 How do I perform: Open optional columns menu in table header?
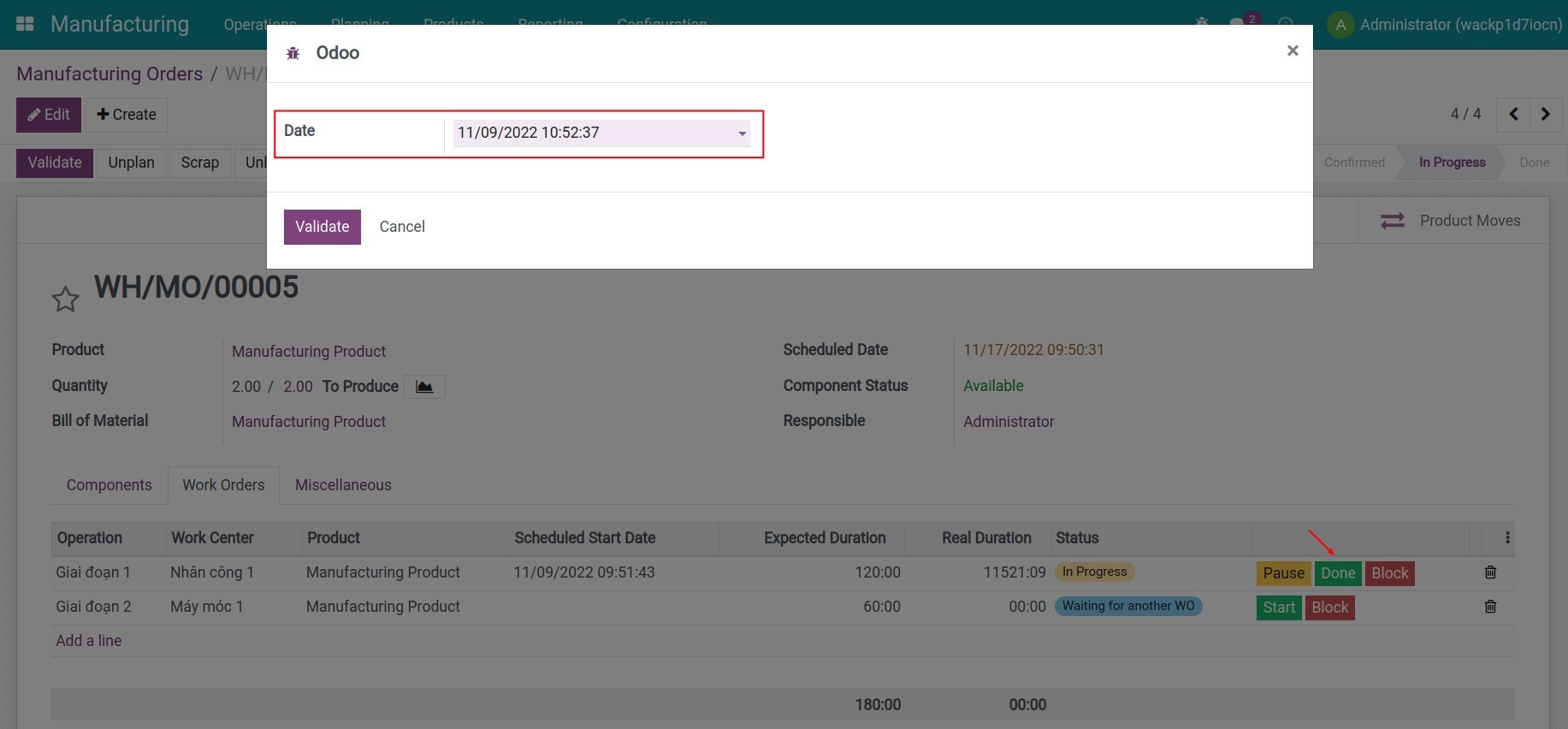pyautogui.click(x=1506, y=538)
